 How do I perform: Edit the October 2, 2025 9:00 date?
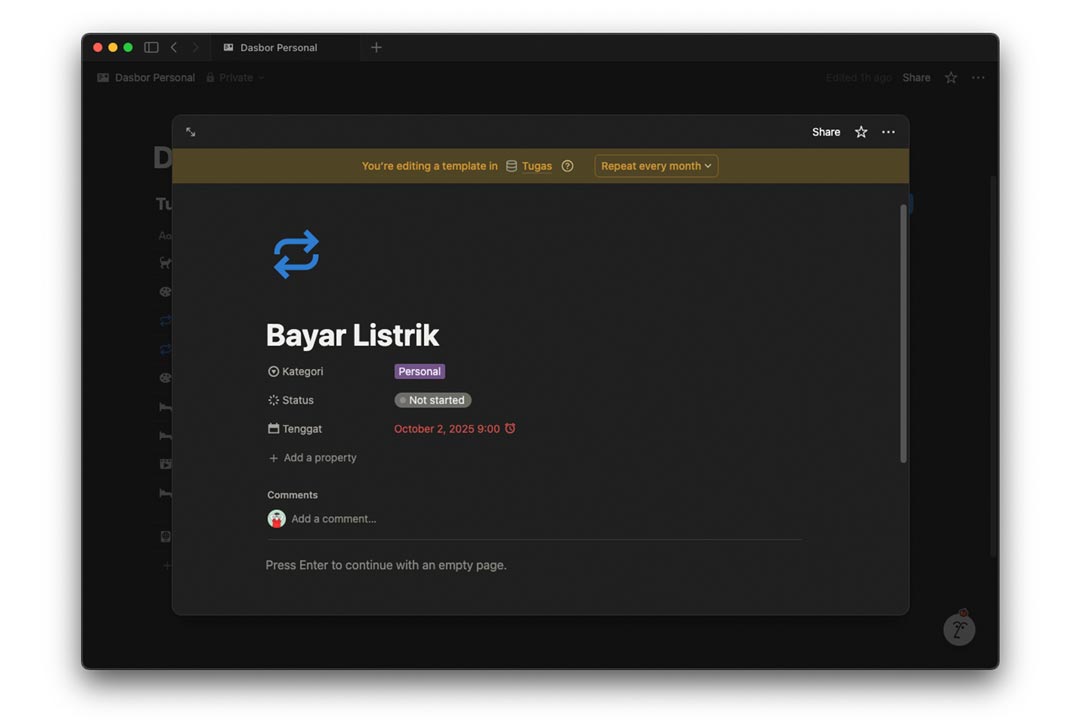446,429
